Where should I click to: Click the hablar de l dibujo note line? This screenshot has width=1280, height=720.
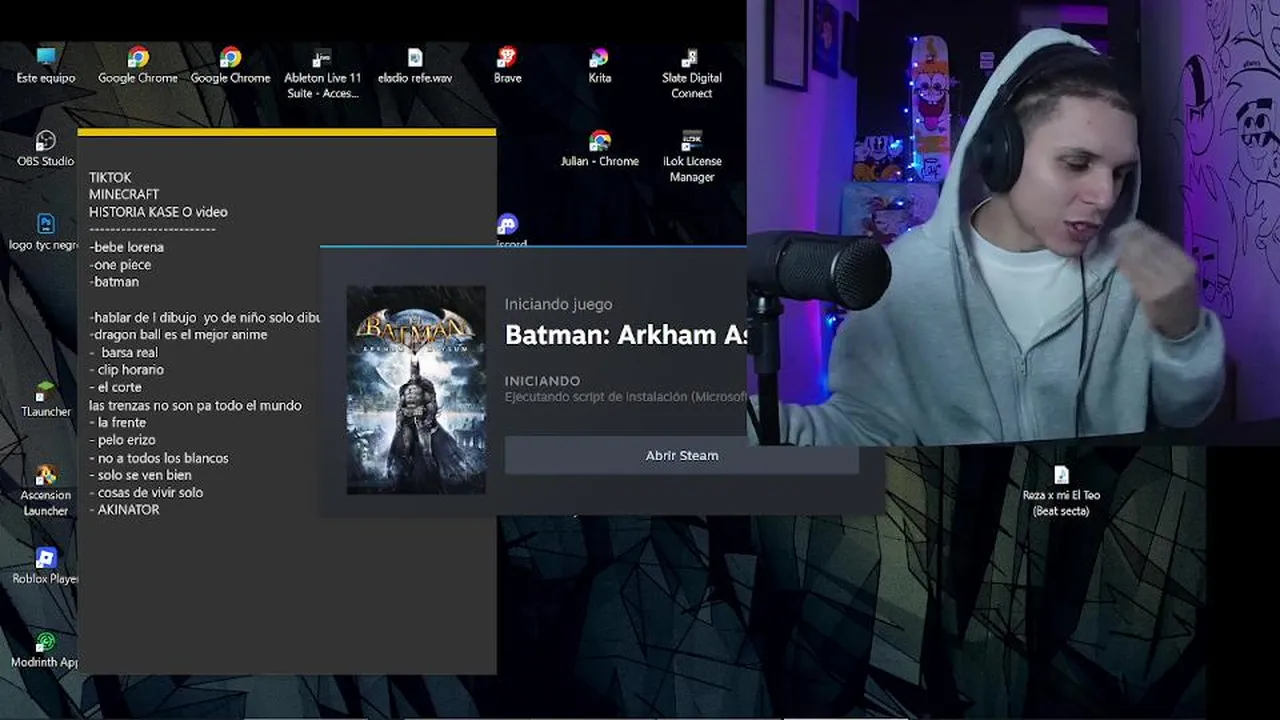pyautogui.click(x=204, y=317)
